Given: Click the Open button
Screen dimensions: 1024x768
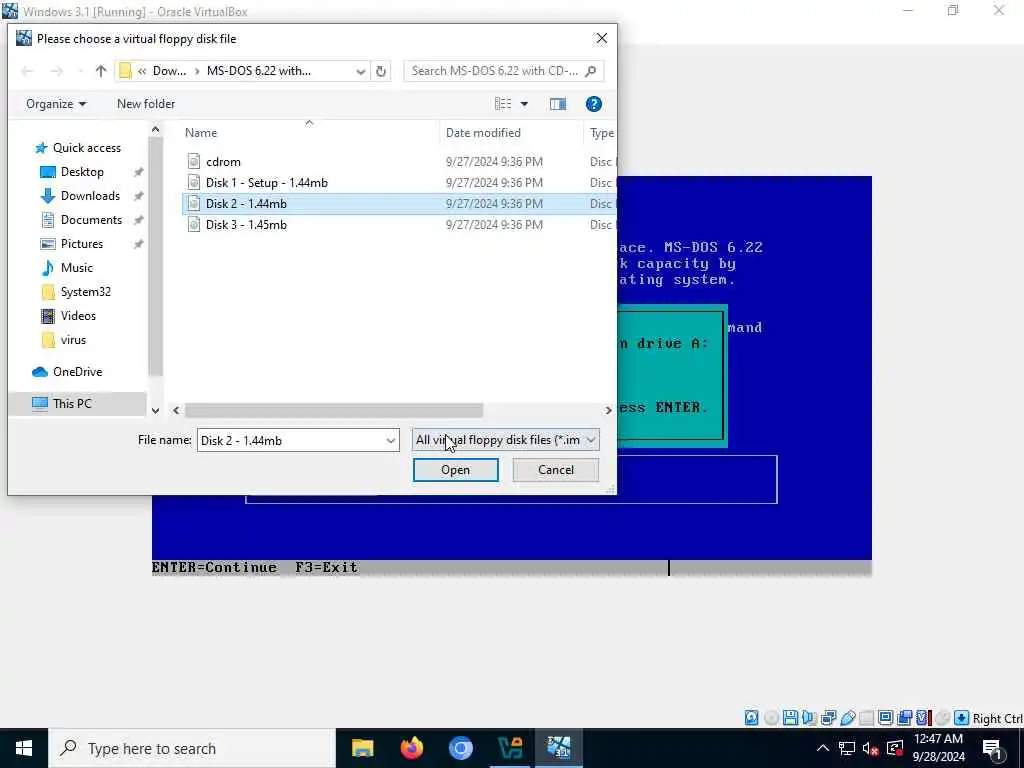Looking at the screenshot, I should (x=456, y=470).
